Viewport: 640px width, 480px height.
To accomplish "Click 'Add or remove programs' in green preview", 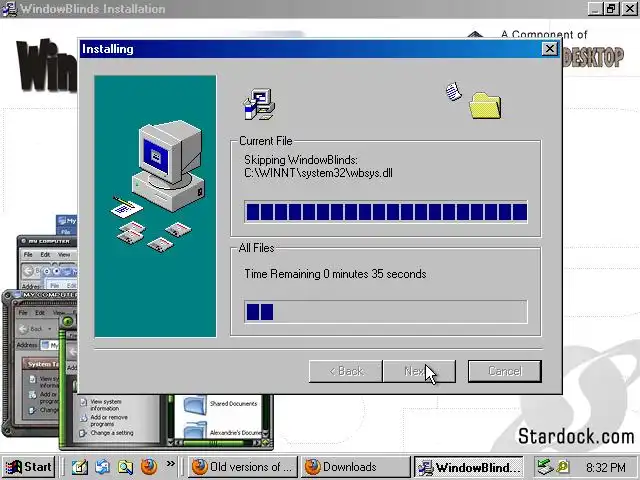I will (x=109, y=421).
